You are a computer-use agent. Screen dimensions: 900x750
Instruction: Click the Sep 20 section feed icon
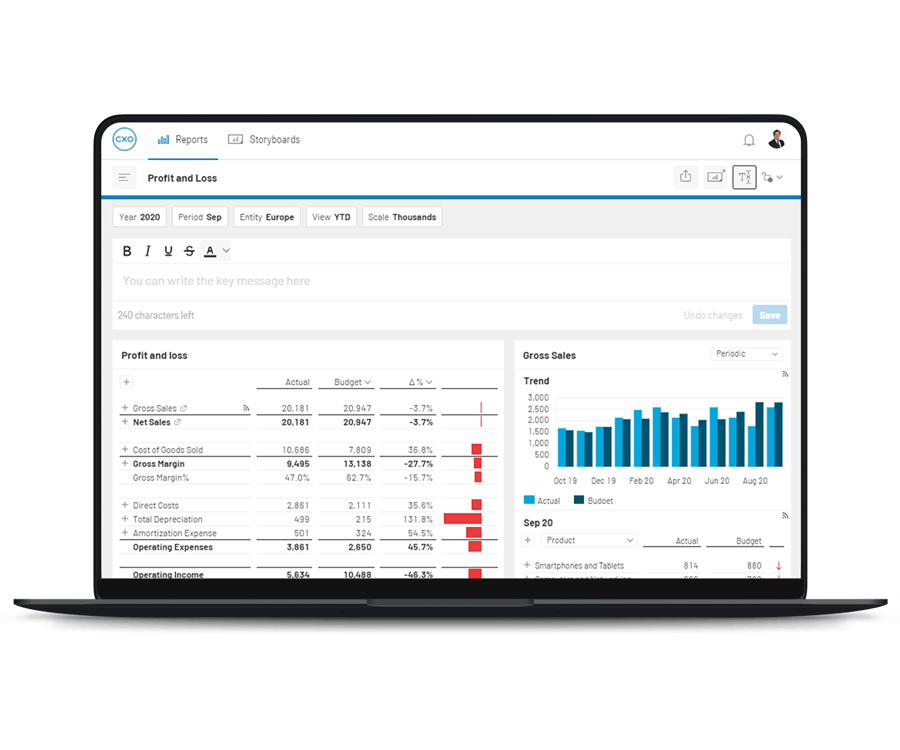(784, 516)
